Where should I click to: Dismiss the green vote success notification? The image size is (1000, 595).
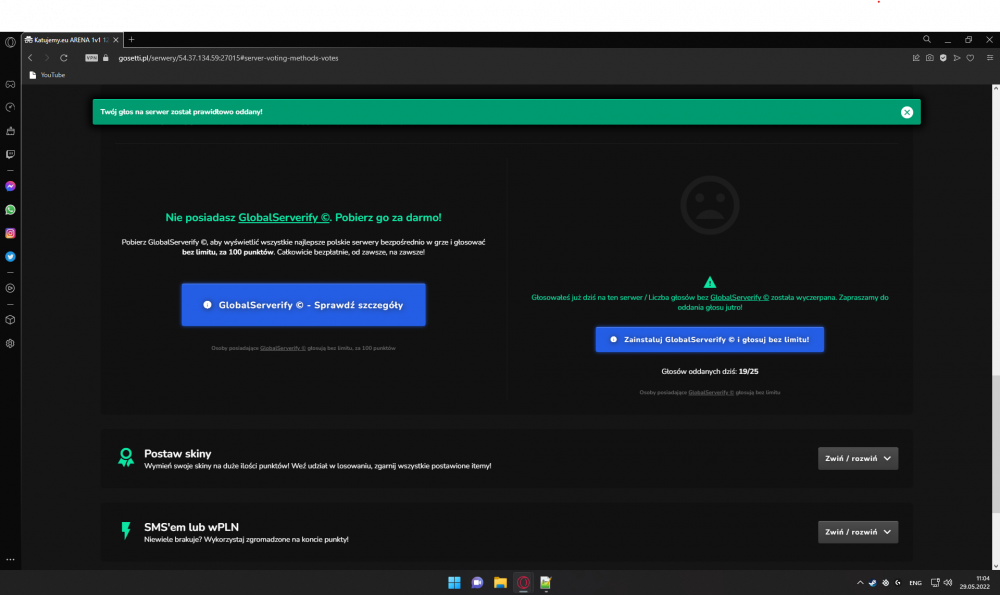point(907,112)
